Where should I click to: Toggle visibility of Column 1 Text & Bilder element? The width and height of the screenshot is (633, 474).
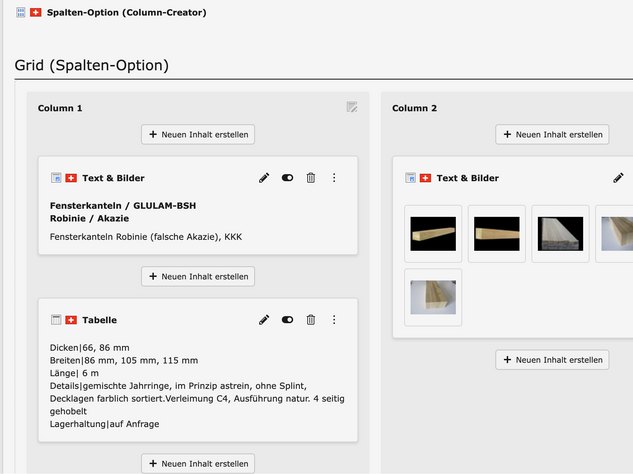point(287,178)
